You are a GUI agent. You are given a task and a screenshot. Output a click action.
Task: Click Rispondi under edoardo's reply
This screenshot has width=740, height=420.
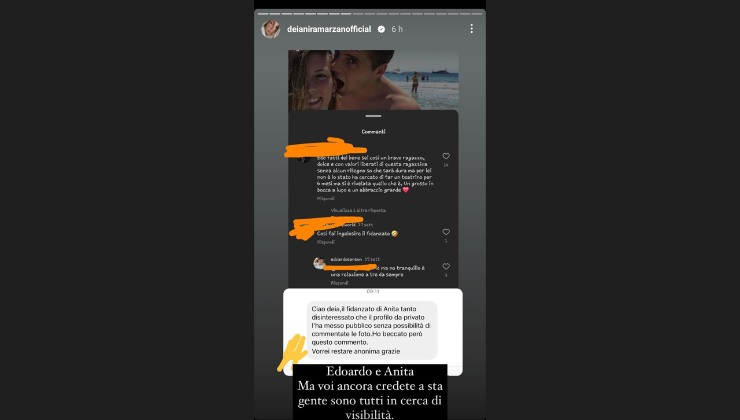[339, 283]
